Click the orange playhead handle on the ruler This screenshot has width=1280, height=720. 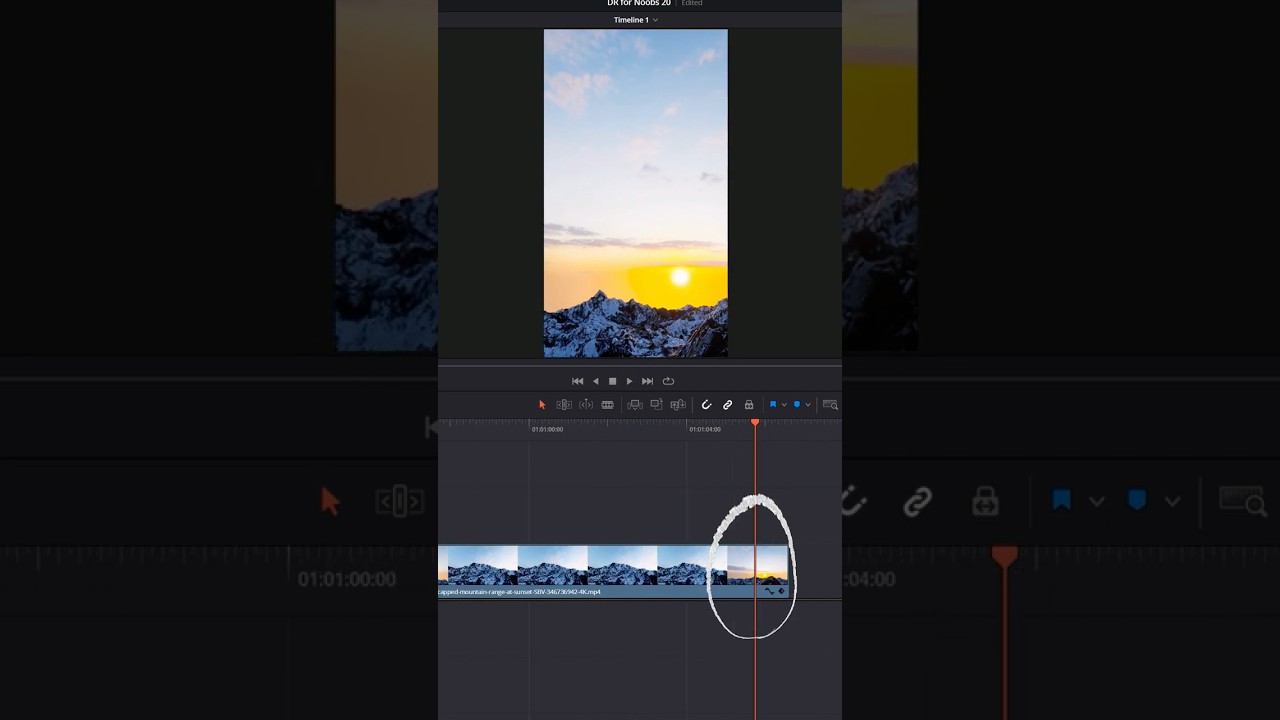coord(755,423)
